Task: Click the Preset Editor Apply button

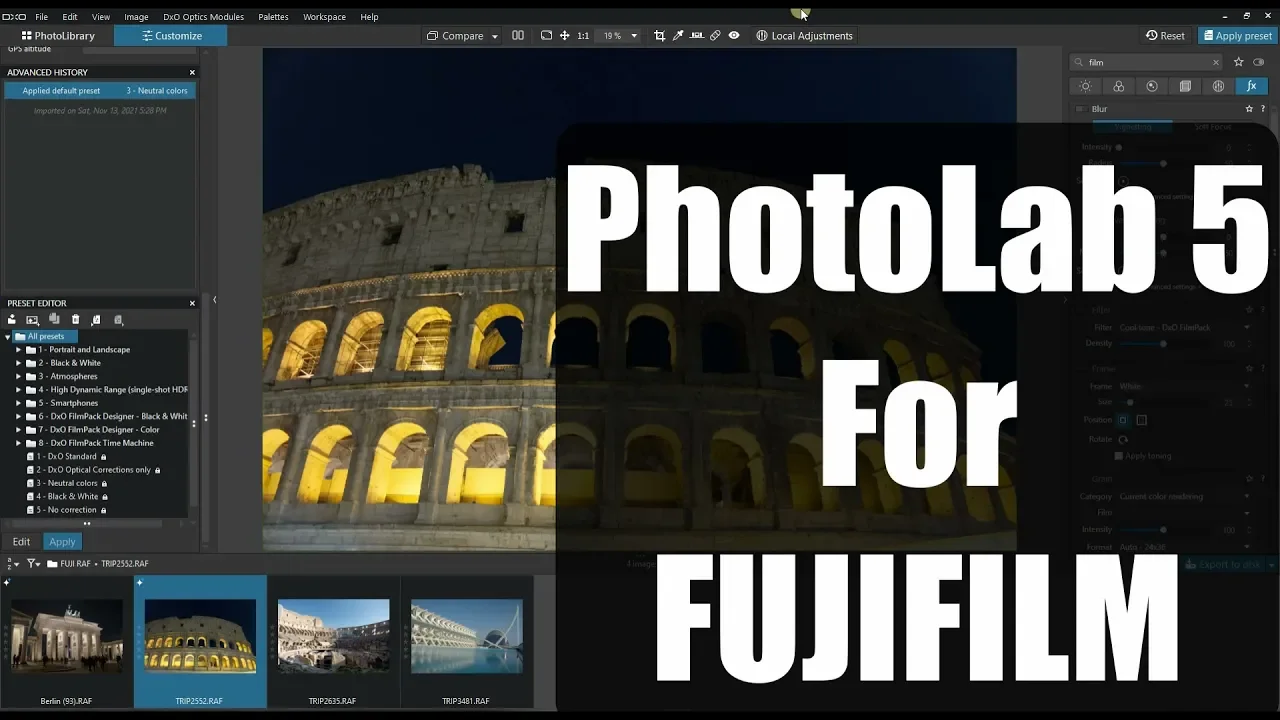Action: [x=62, y=542]
